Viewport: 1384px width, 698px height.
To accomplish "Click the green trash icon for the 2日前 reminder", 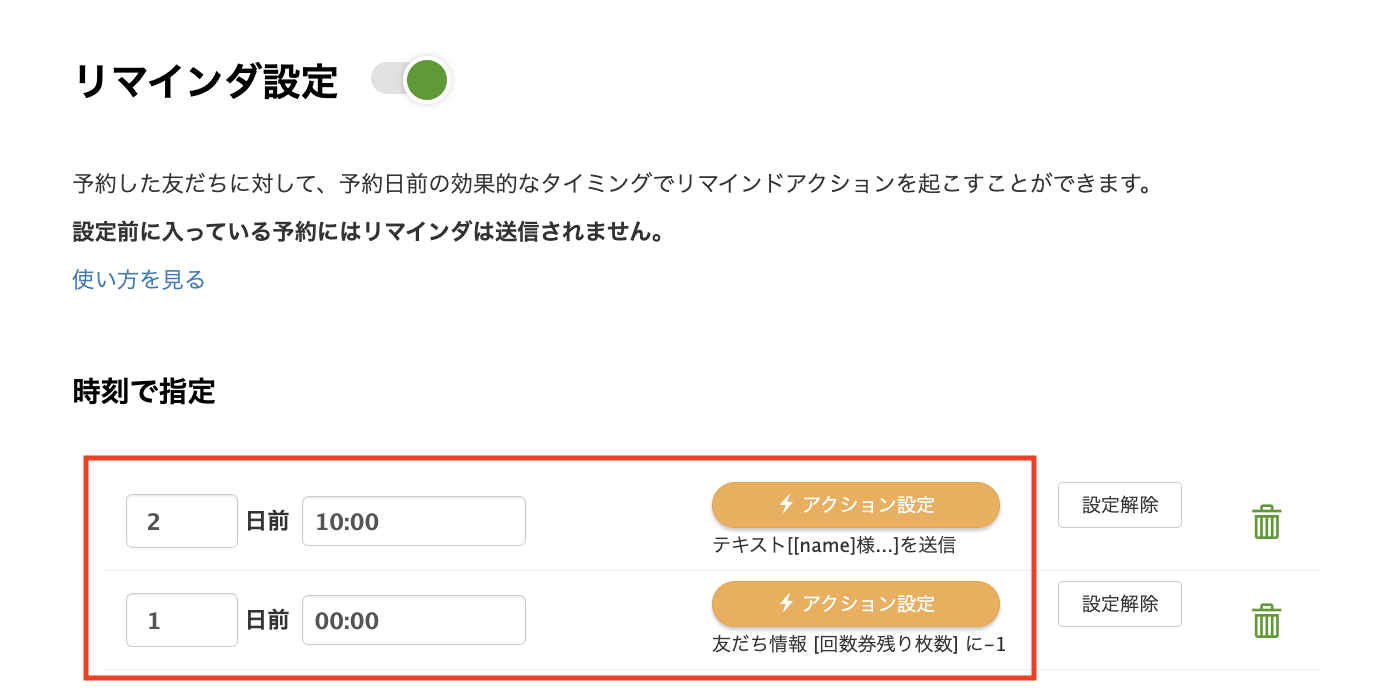I will coord(1266,520).
